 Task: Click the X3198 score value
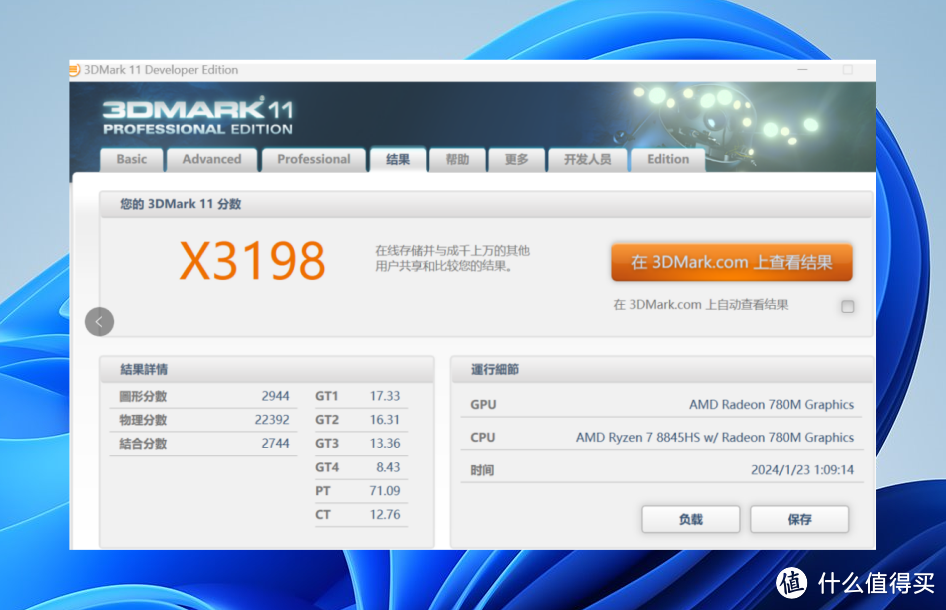coord(252,261)
